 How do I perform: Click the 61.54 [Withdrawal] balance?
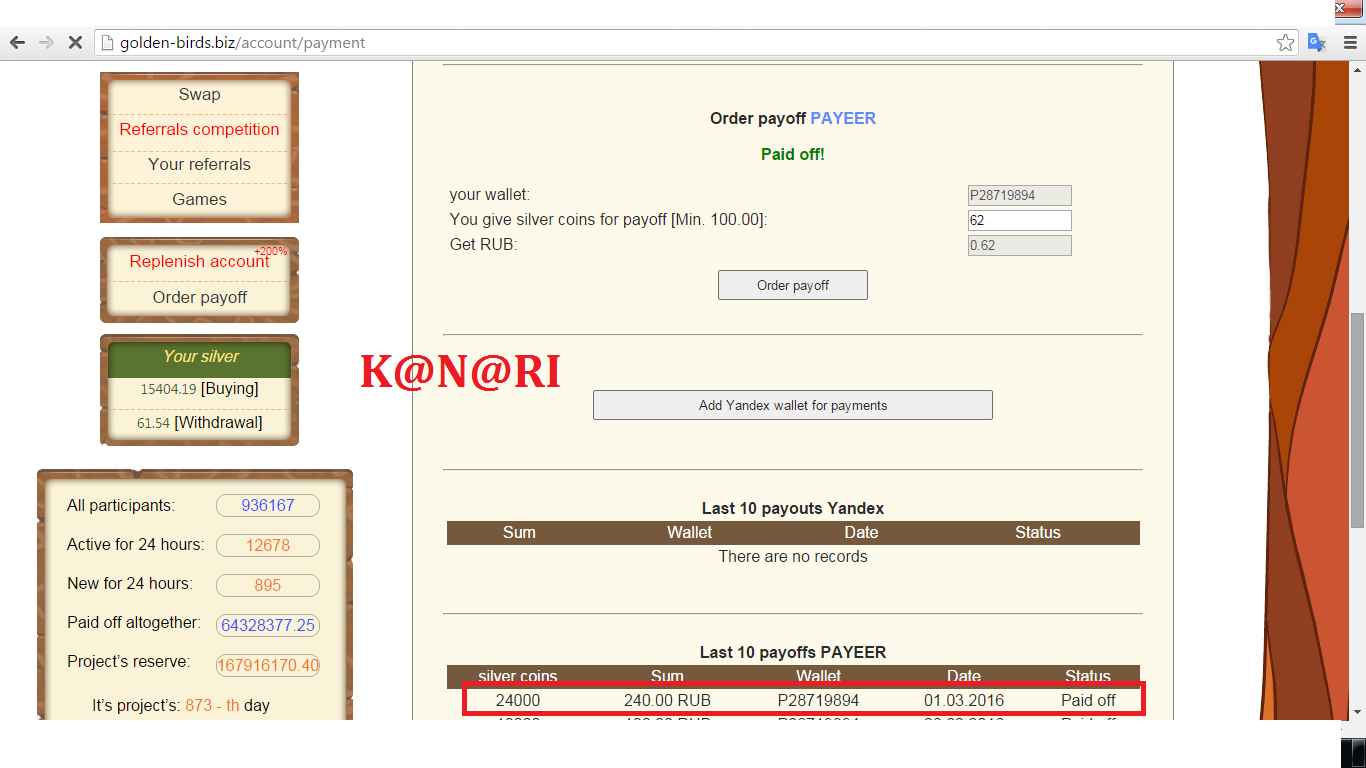pos(199,423)
